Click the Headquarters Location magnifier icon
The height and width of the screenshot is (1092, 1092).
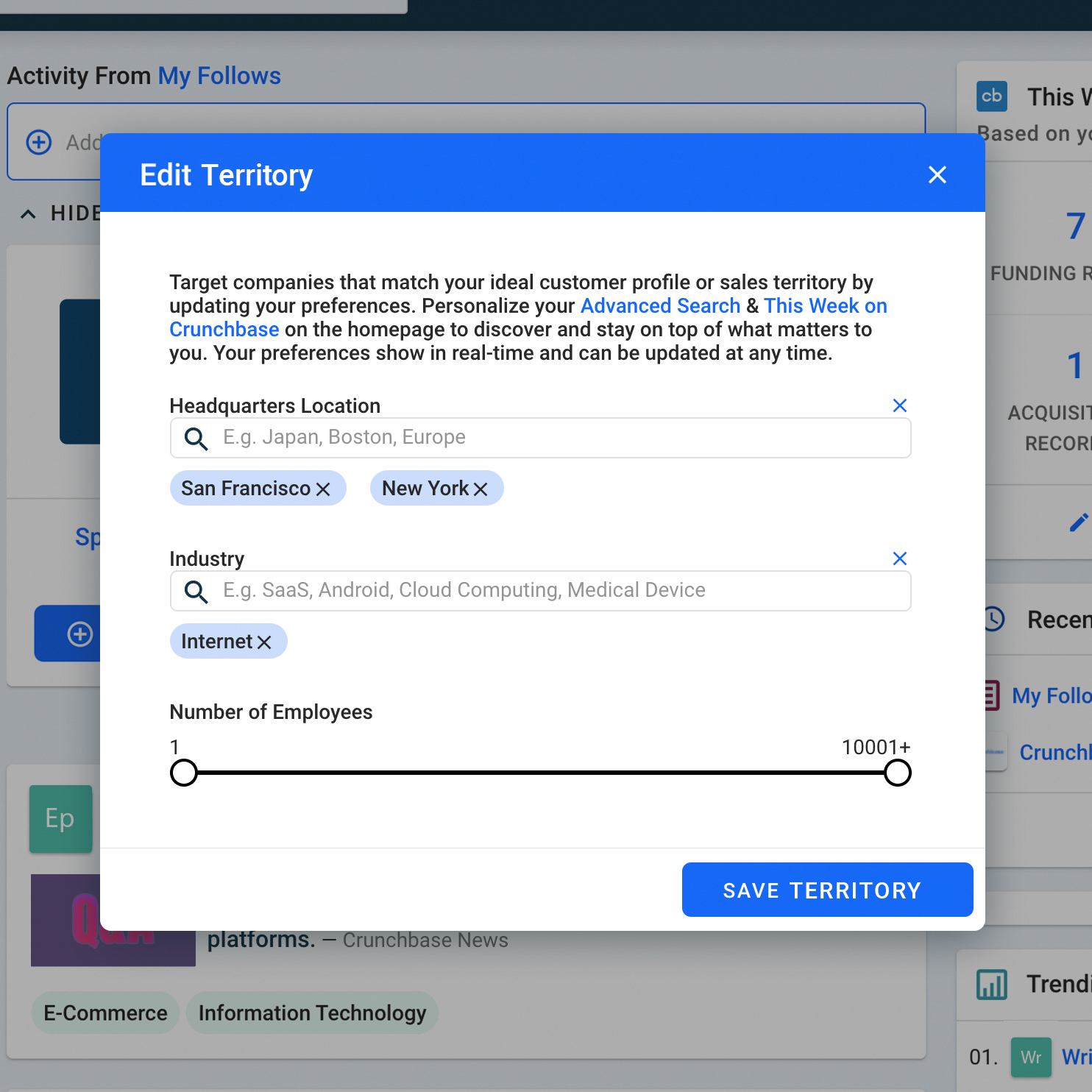click(x=196, y=439)
